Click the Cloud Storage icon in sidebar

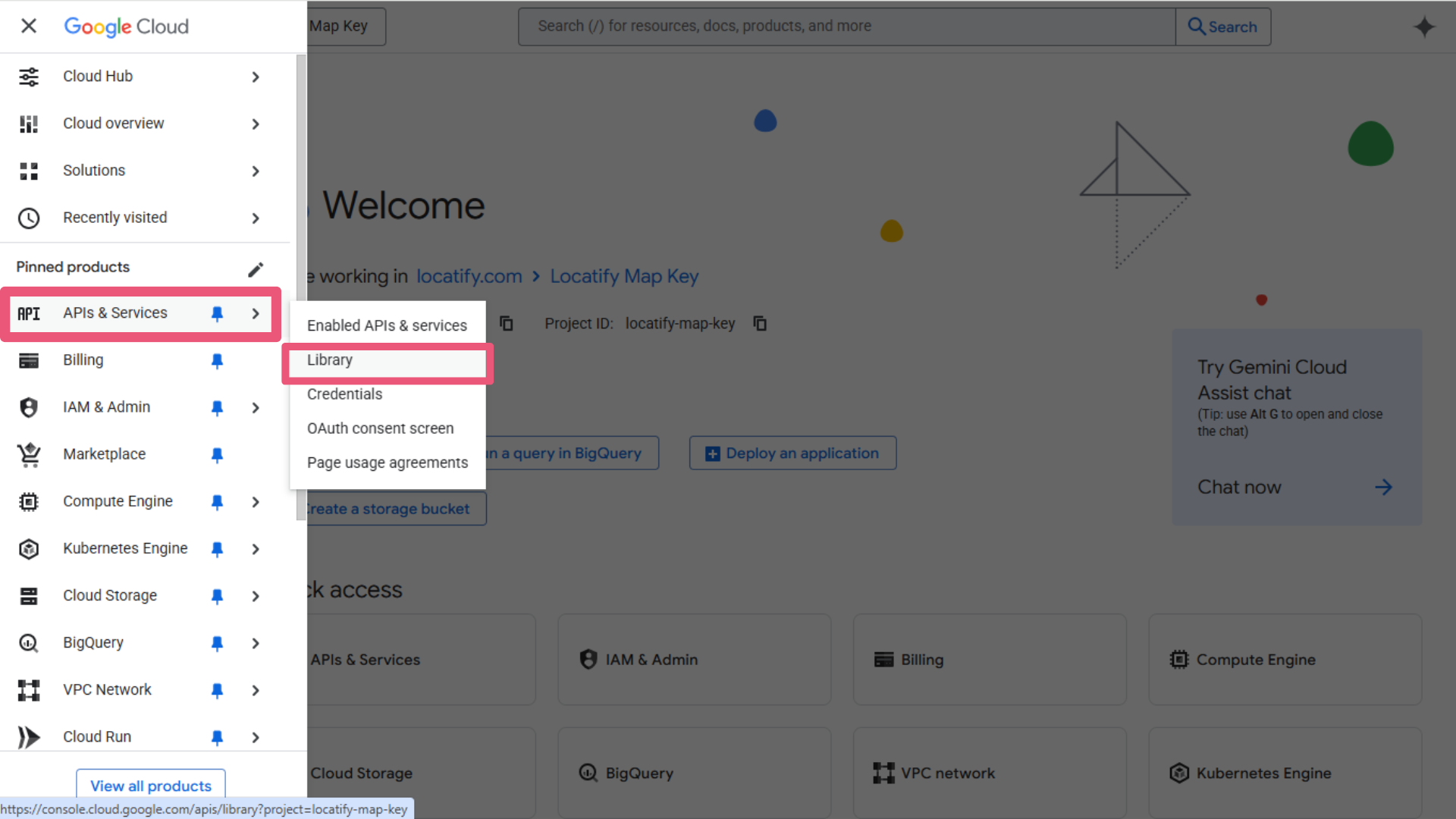click(29, 596)
